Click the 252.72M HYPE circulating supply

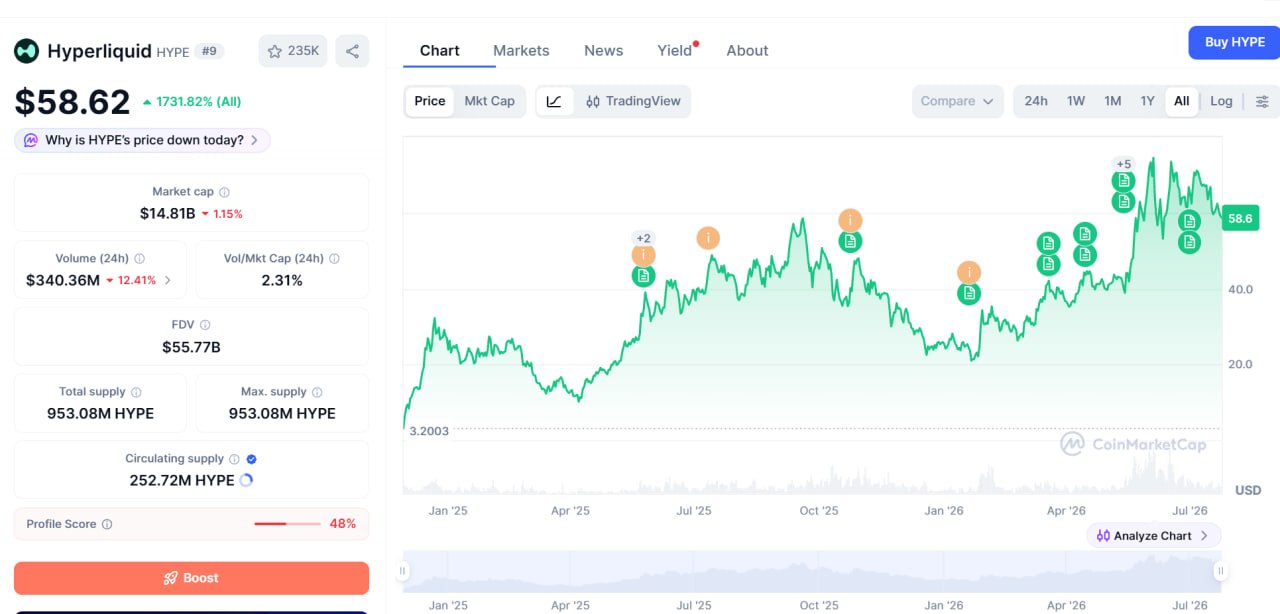click(x=182, y=480)
